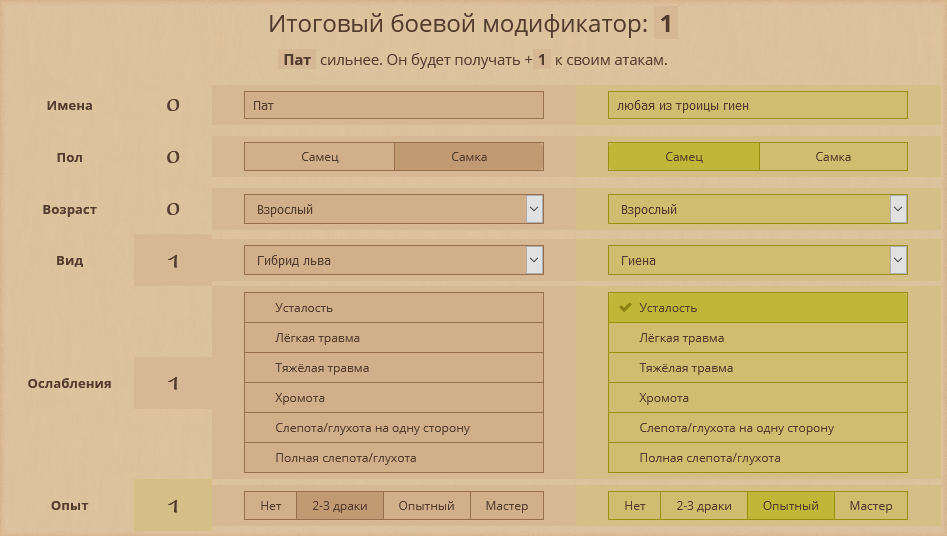Set right experience to 2-3 драки
Image resolution: width=947 pixels, height=536 pixels.
(x=704, y=506)
